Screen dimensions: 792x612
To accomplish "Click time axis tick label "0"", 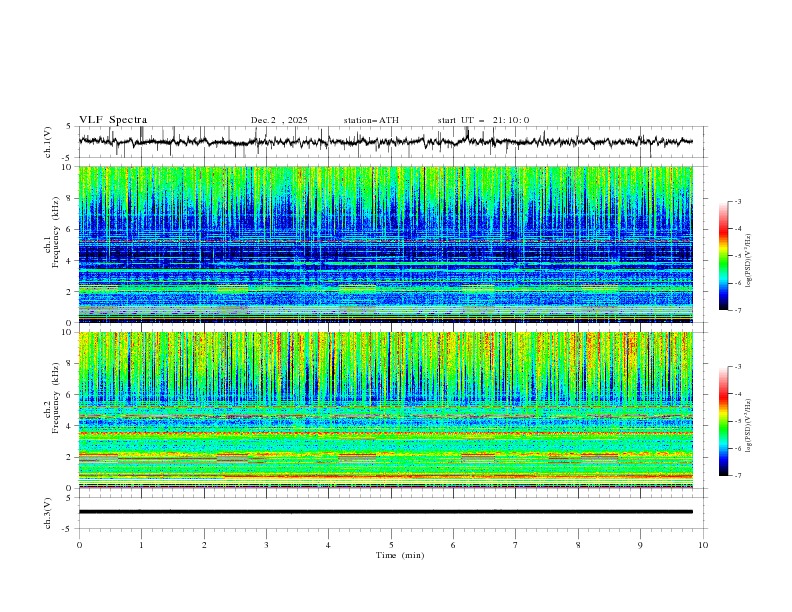I will tap(79, 545).
